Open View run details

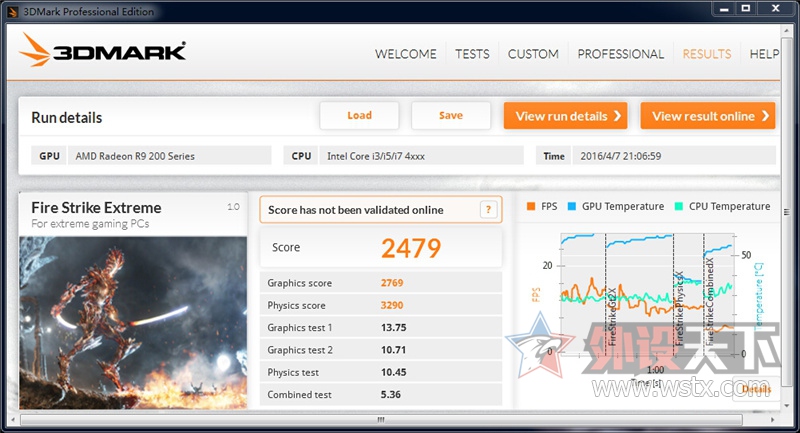565,116
